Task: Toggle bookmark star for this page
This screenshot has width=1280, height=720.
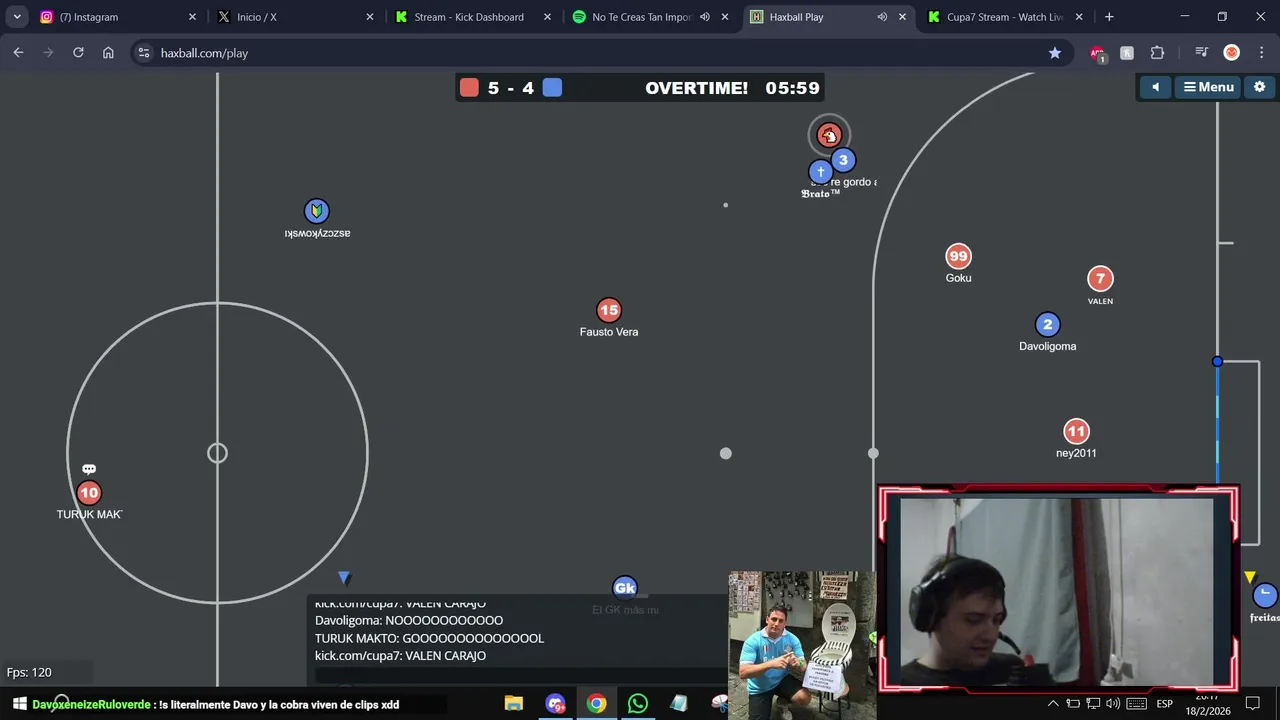Action: pos(1054,53)
